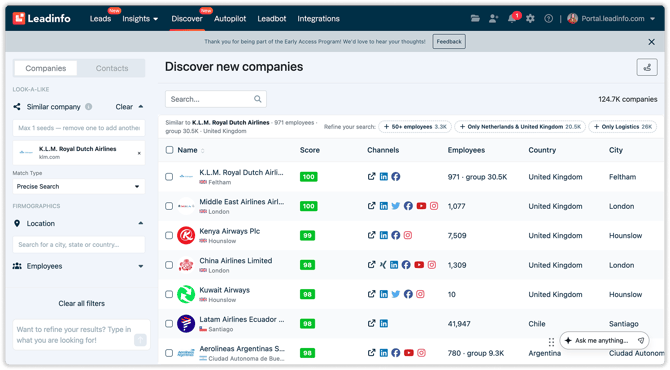Open Facebook for Kuwait Airways
The height and width of the screenshot is (370, 670).
coord(408,294)
